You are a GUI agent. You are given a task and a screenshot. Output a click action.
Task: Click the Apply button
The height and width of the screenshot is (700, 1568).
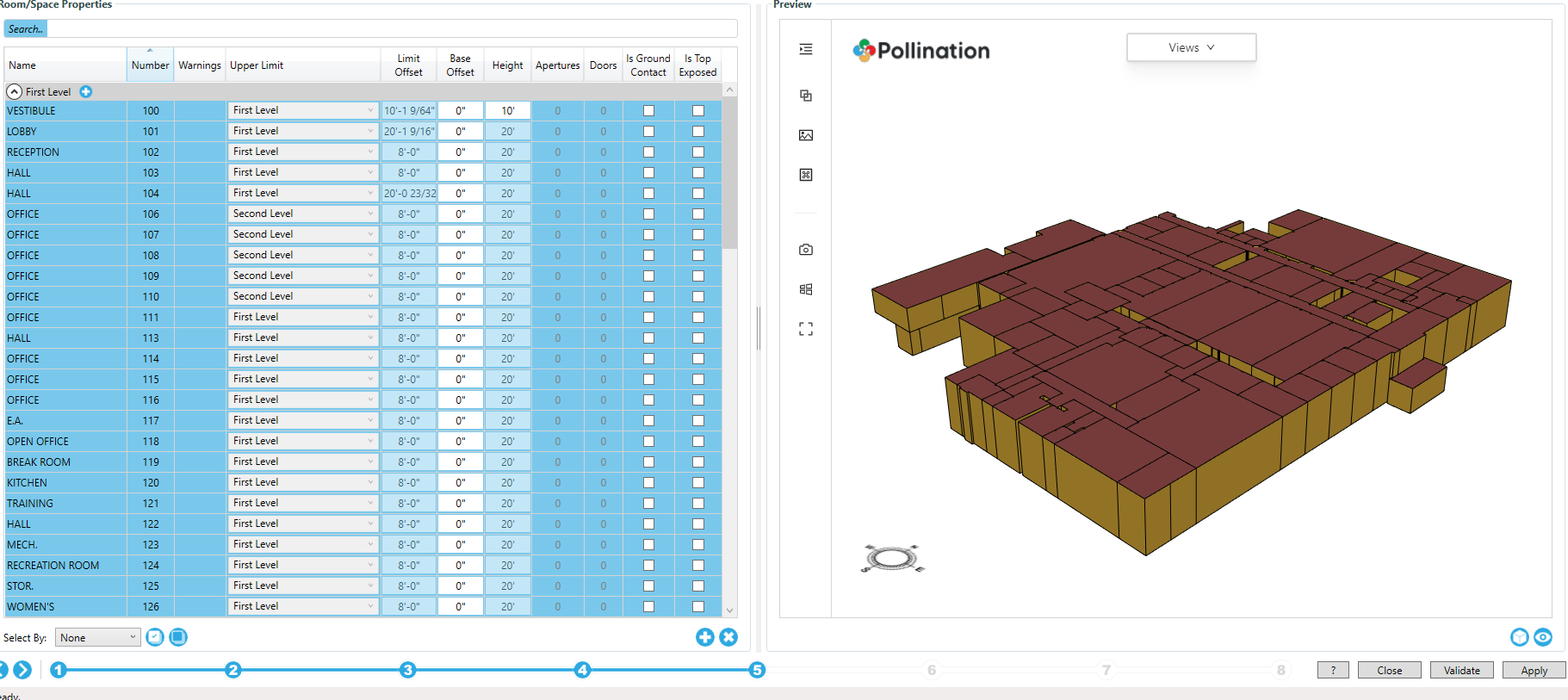[x=1534, y=670]
